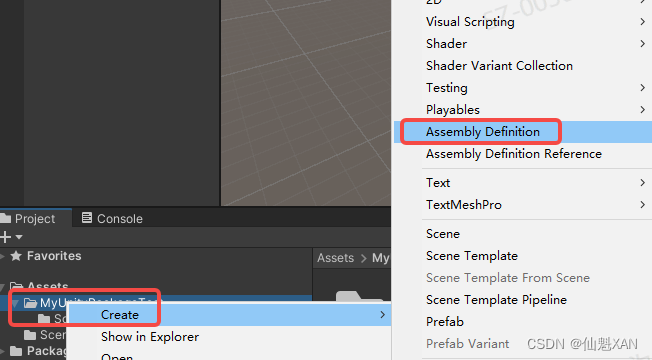Choose Show in Explorer

coord(230,337)
